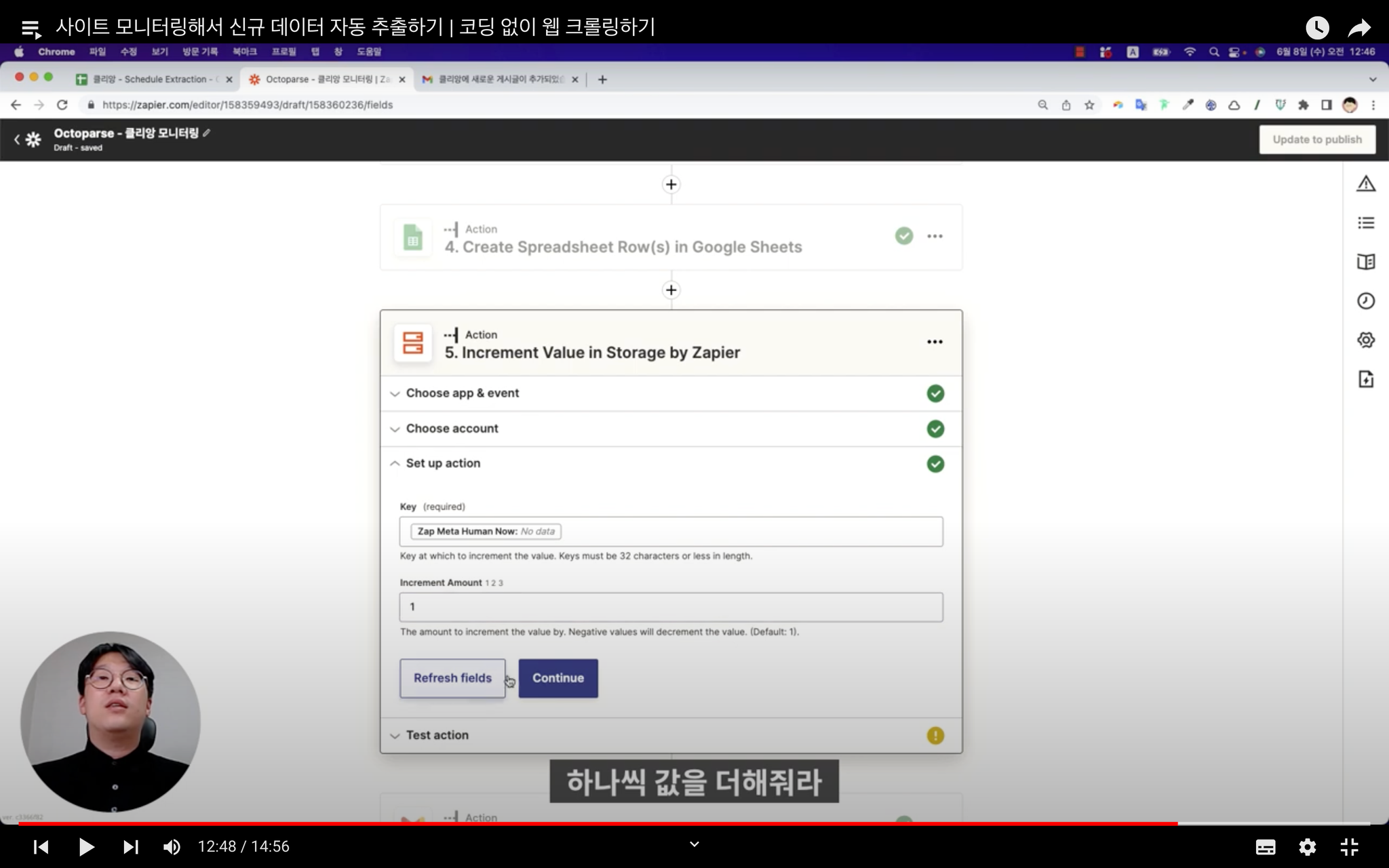Open Chrome tab search dropdown arrow
This screenshot has height=868, width=1389.
pos(1373,79)
